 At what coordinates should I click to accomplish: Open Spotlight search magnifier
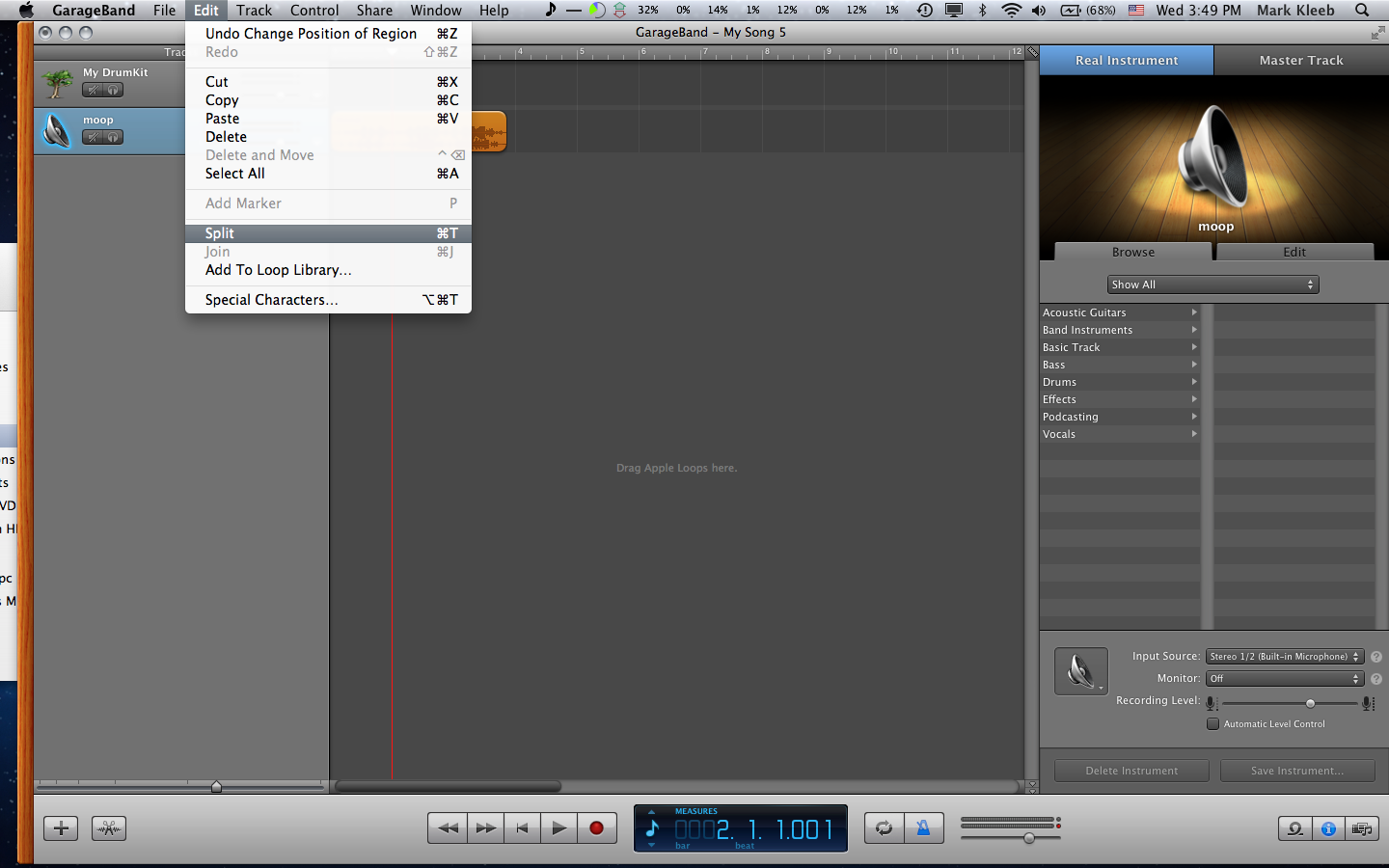[1362, 11]
